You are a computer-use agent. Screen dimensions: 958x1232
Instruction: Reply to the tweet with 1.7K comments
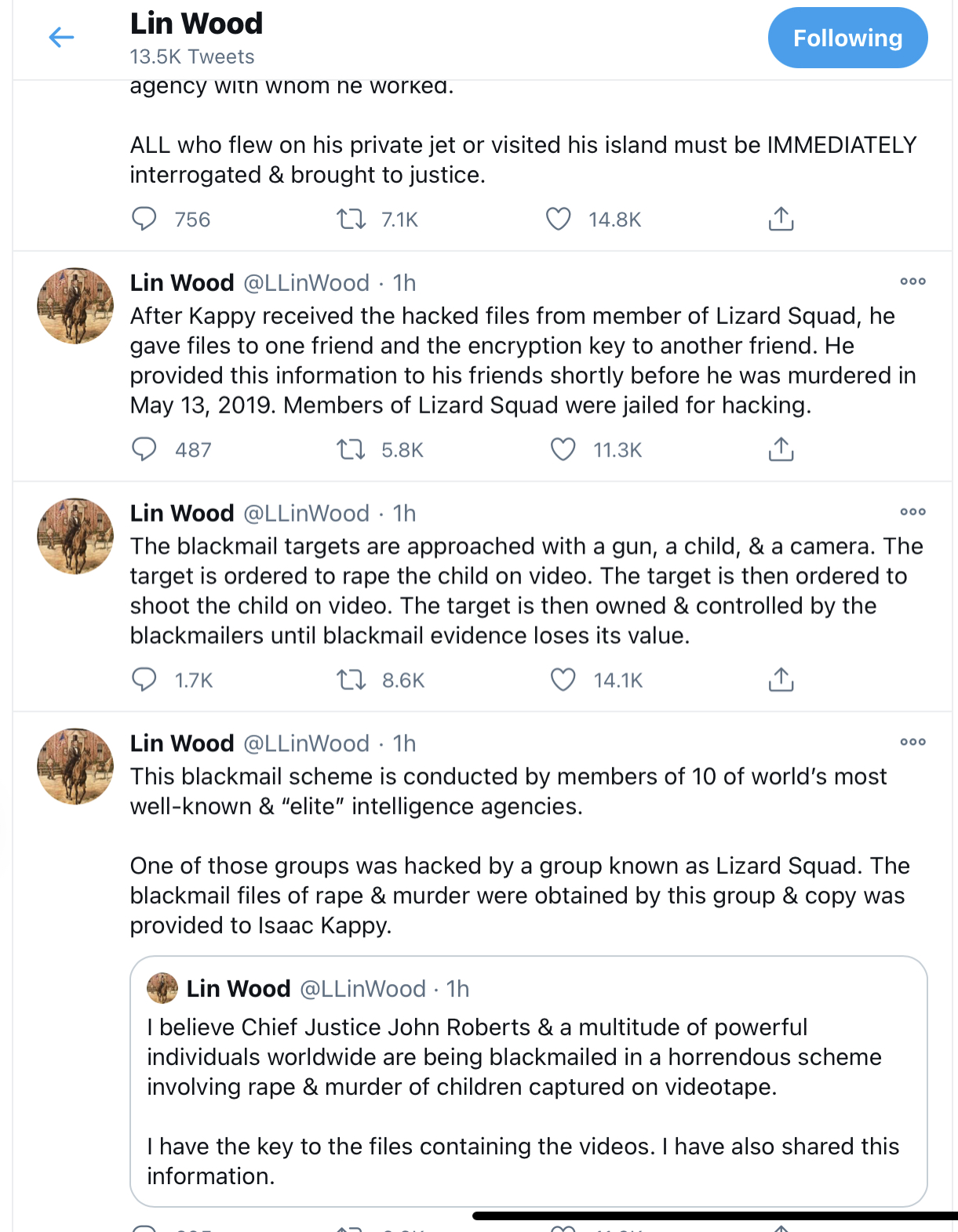point(144,679)
